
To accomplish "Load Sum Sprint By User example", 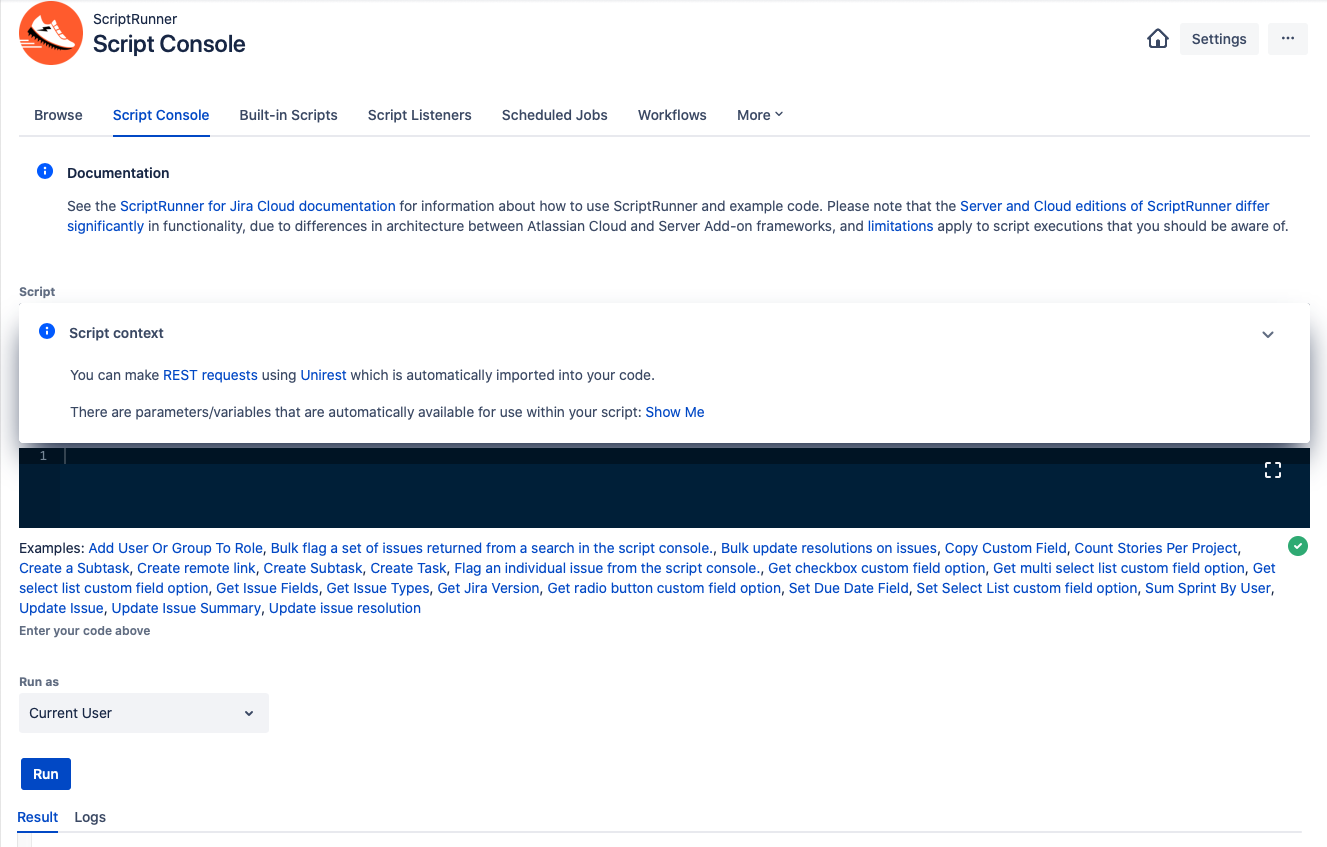I will (1208, 588).
